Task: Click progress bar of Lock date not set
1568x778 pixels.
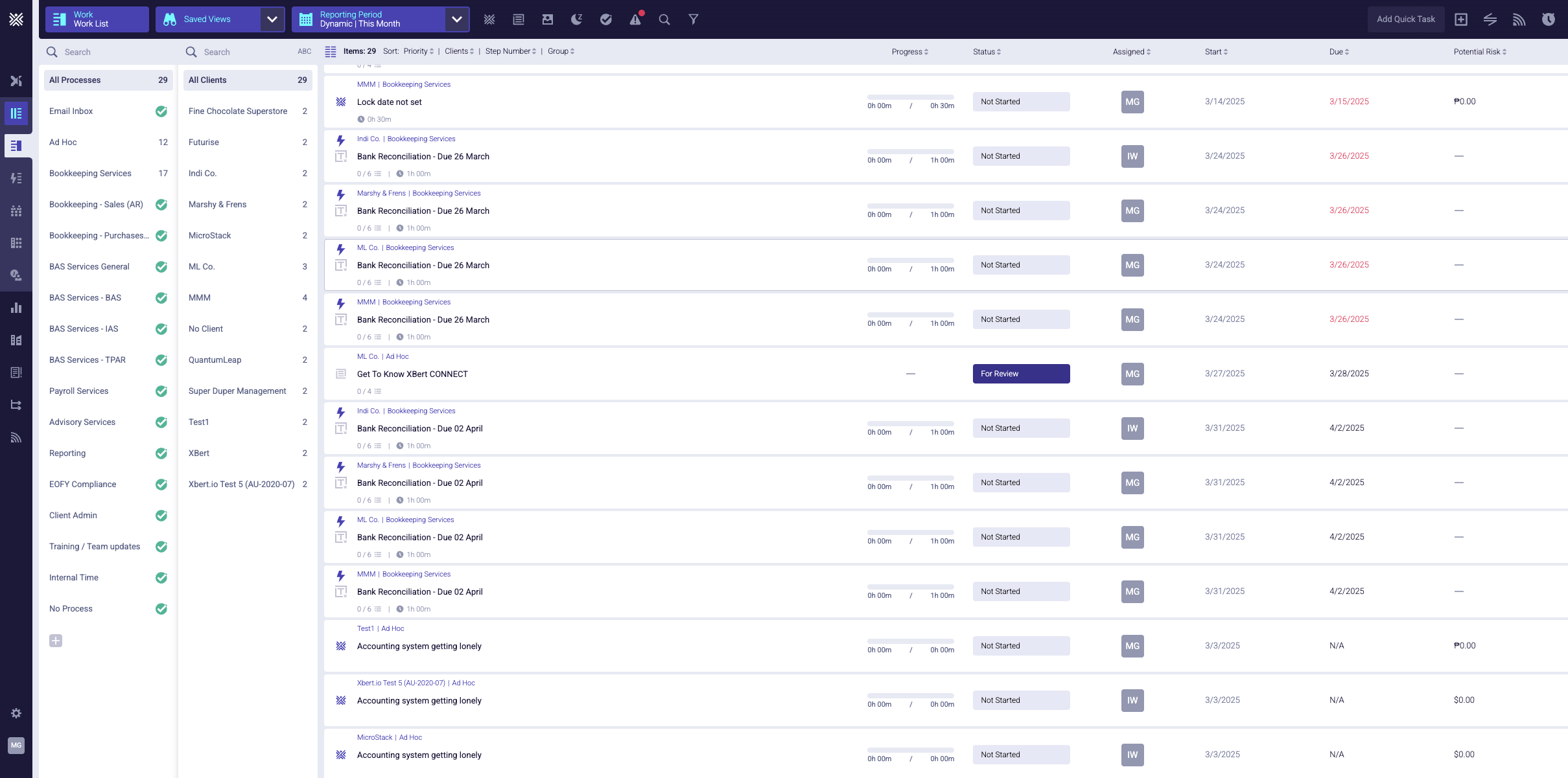Action: pyautogui.click(x=911, y=97)
